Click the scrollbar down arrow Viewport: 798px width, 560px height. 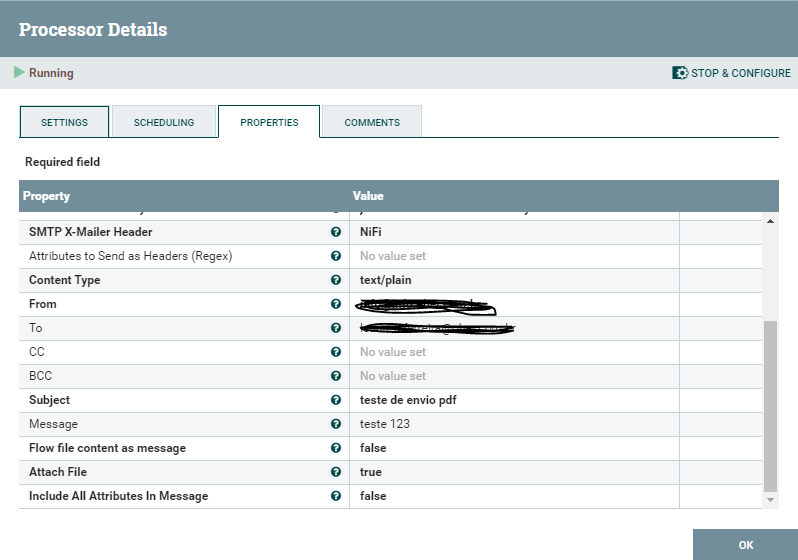pos(771,500)
